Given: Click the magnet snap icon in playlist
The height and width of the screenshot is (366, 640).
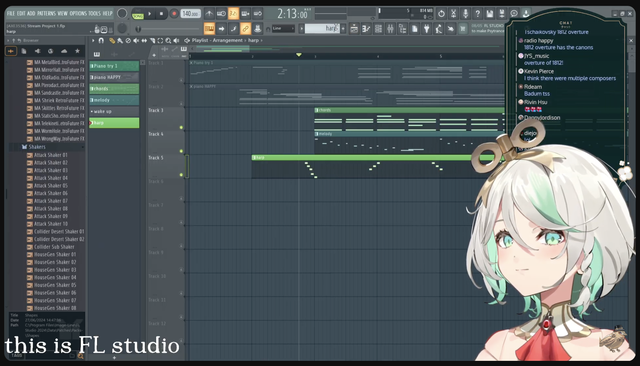Looking at the screenshot, I should pyautogui.click(x=101, y=40).
